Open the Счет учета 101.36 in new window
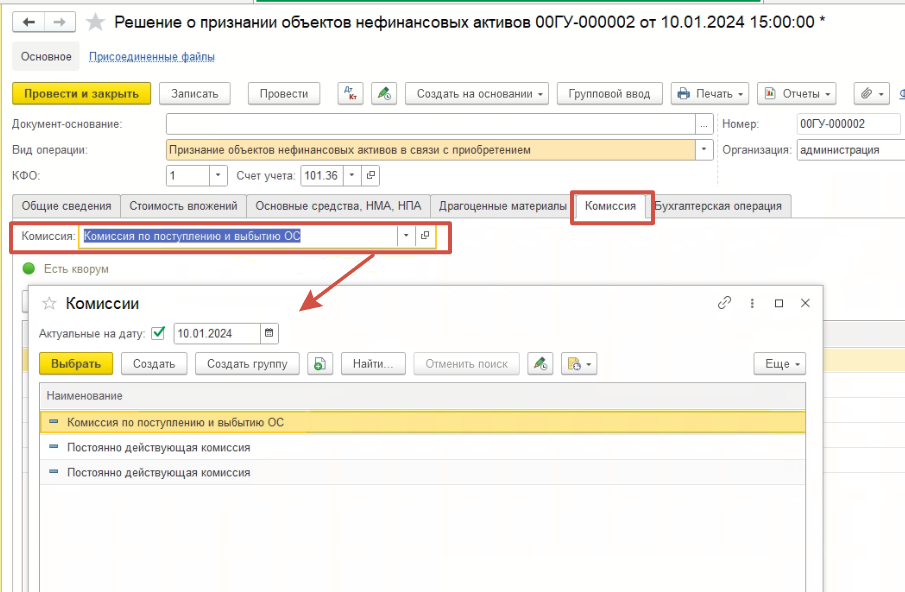Viewport: 905px width, 592px height. tap(371, 175)
